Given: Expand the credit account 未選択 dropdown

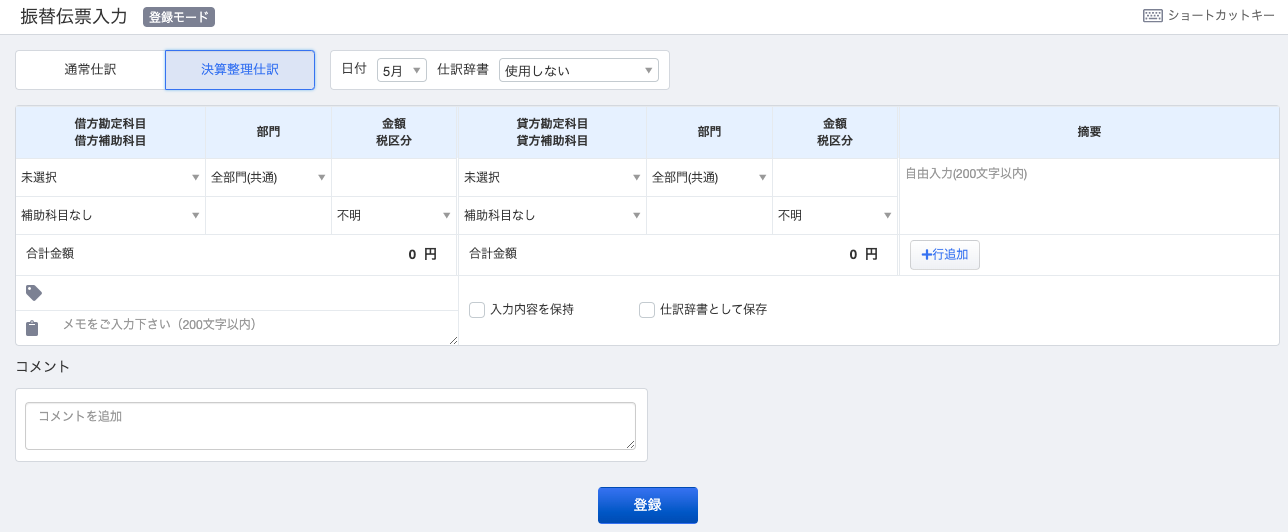Looking at the screenshot, I should tap(551, 177).
